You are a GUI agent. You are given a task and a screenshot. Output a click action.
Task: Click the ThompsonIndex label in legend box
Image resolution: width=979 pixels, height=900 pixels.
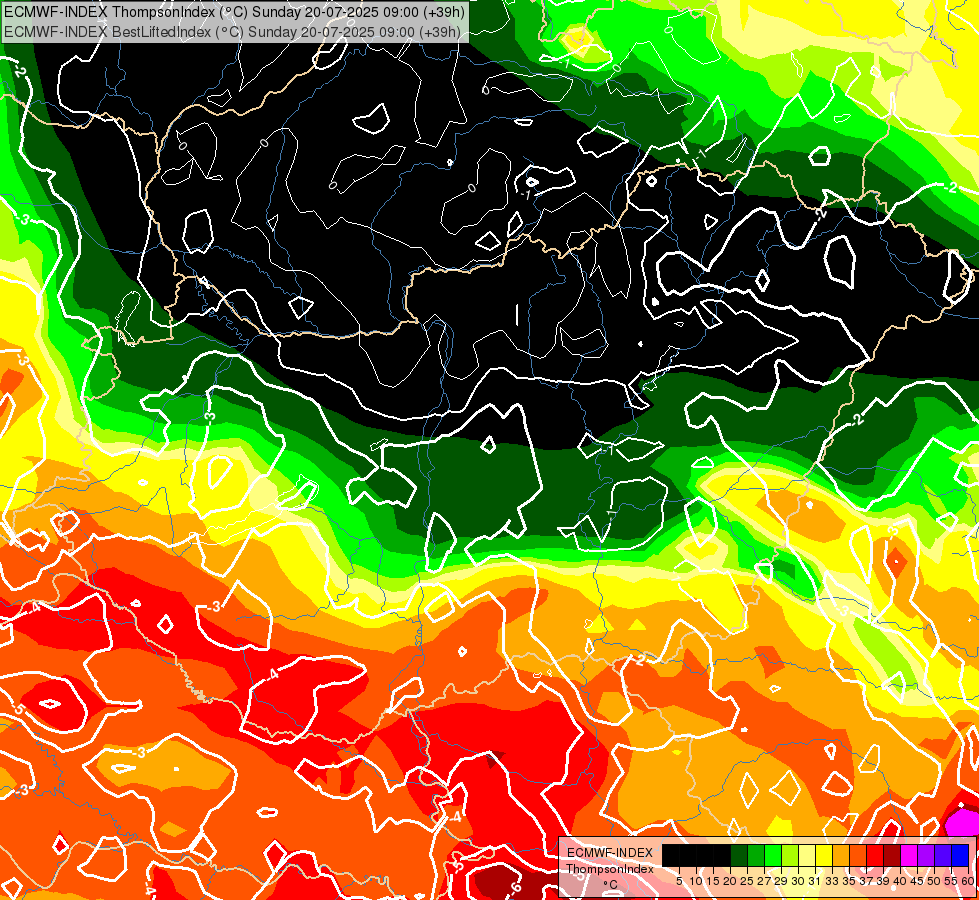[611, 869]
